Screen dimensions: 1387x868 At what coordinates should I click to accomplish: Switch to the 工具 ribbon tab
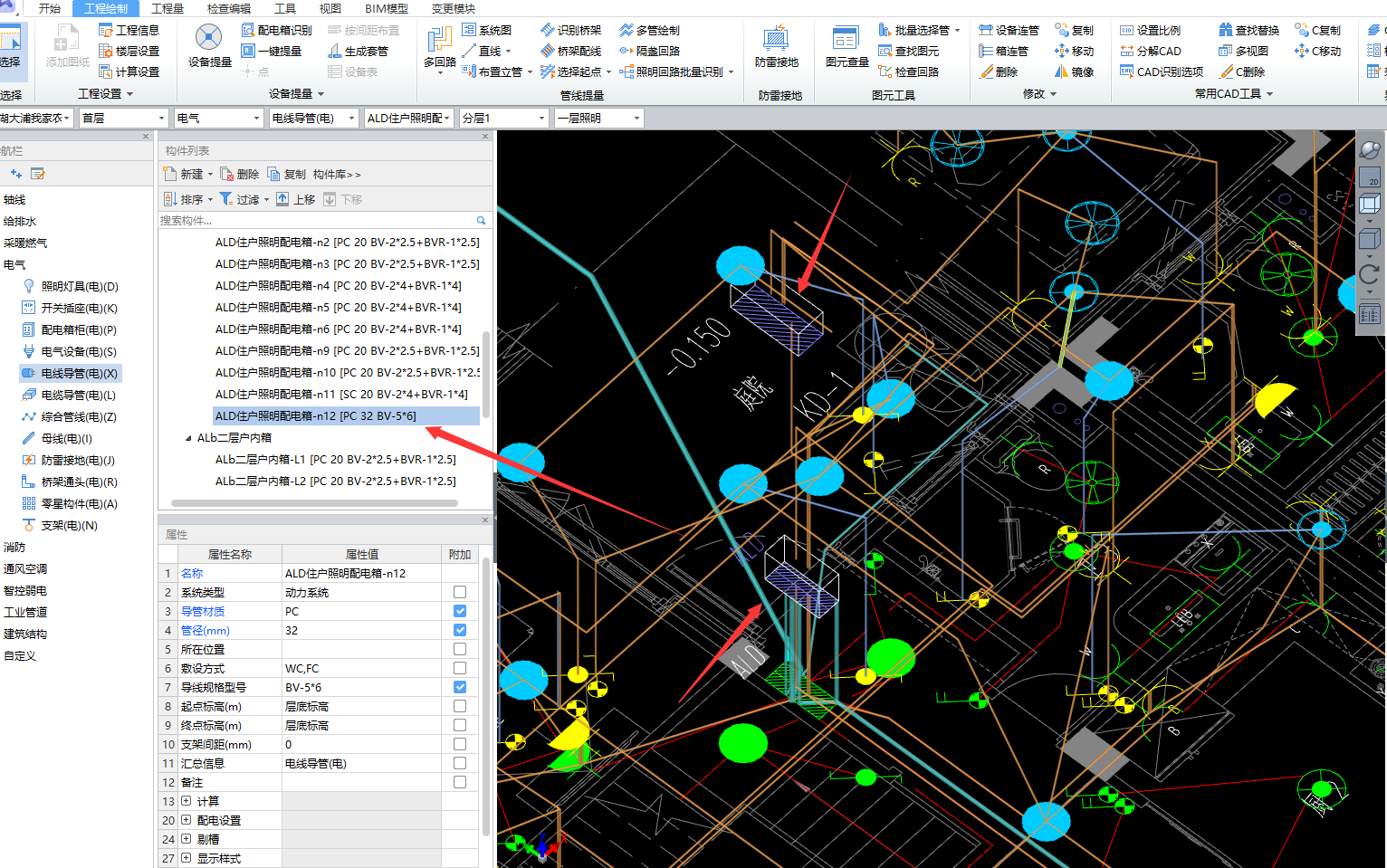tap(285, 8)
